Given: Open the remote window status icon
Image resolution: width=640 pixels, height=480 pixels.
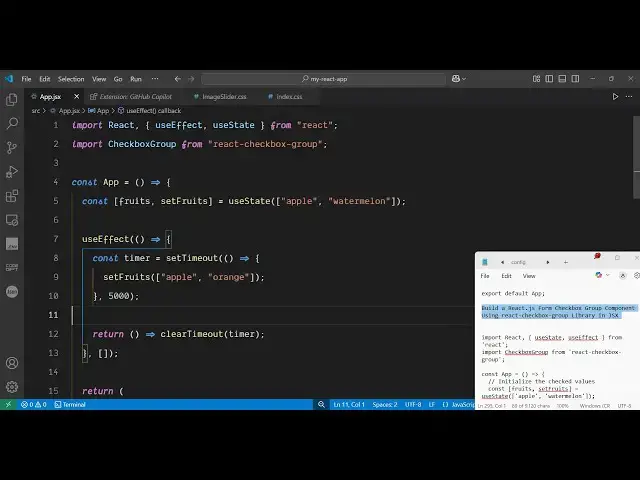Looking at the screenshot, I should tap(8, 404).
